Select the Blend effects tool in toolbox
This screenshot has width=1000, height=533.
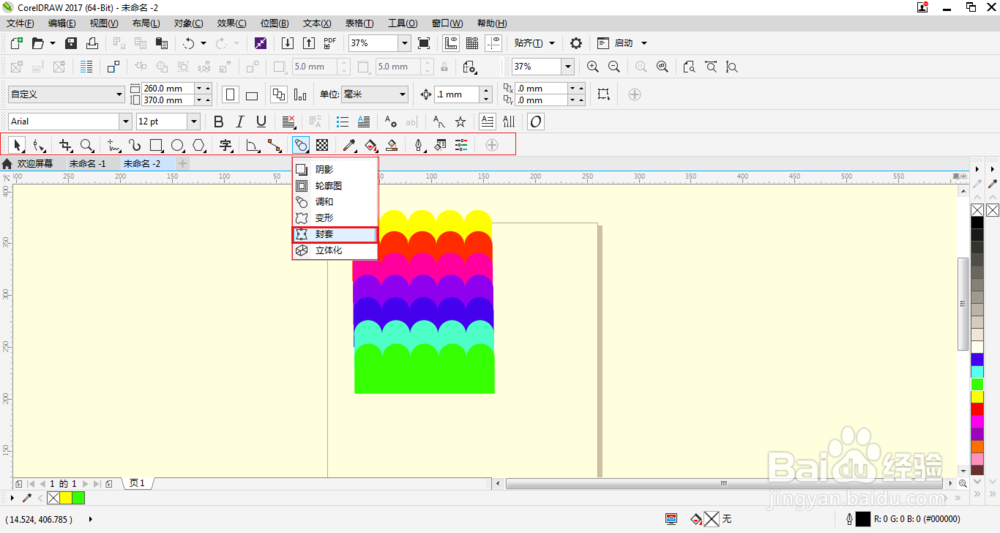(300, 145)
